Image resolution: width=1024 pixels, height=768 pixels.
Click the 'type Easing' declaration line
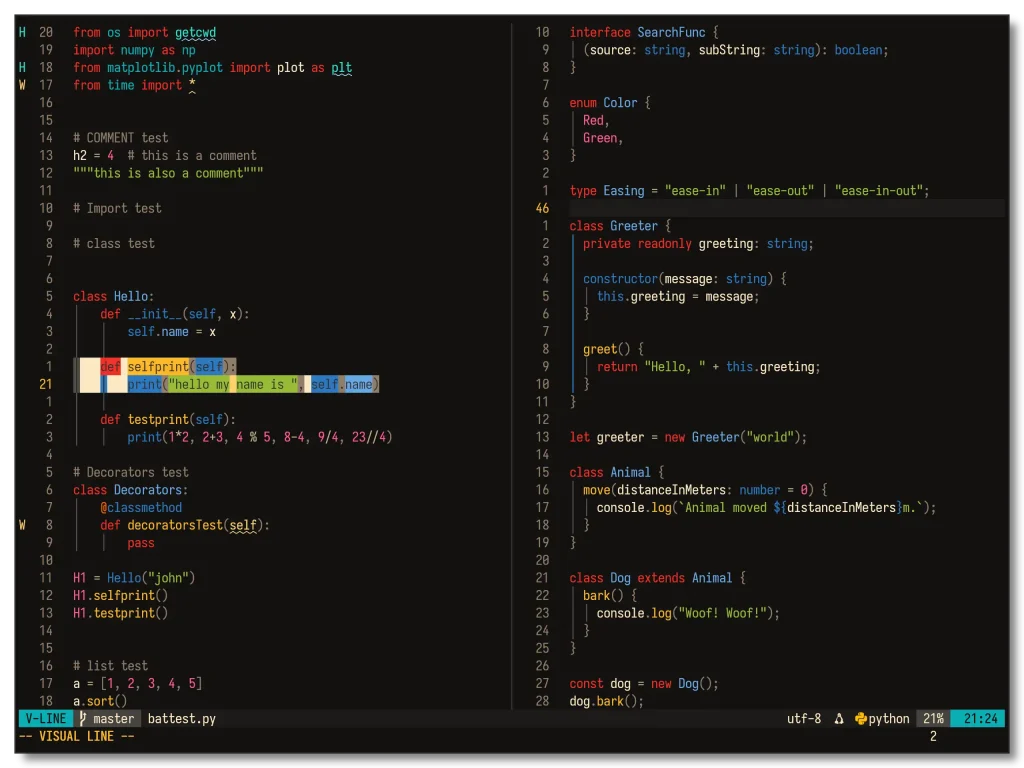749,191
